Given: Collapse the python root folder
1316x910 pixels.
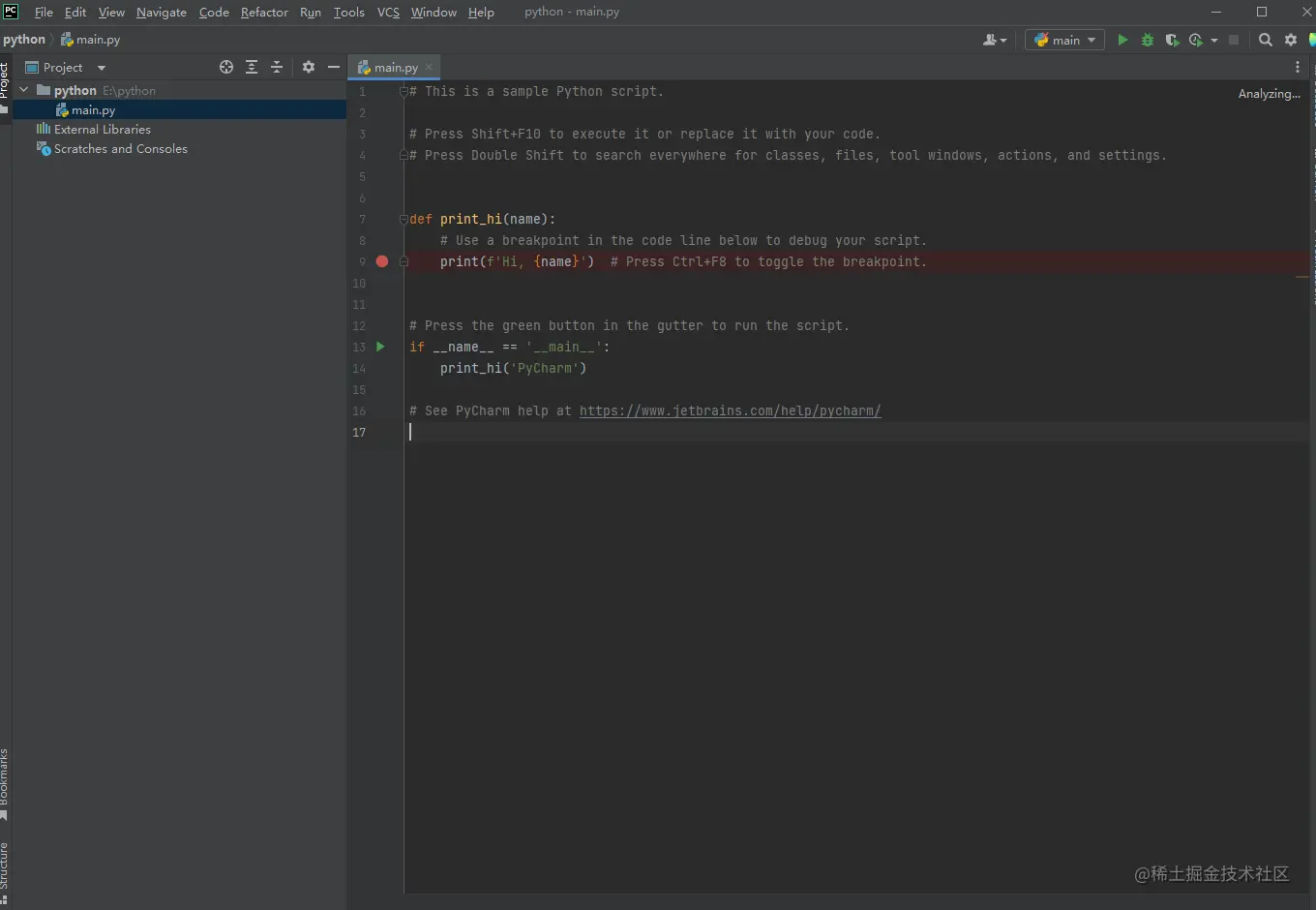Looking at the screenshot, I should coord(24,90).
